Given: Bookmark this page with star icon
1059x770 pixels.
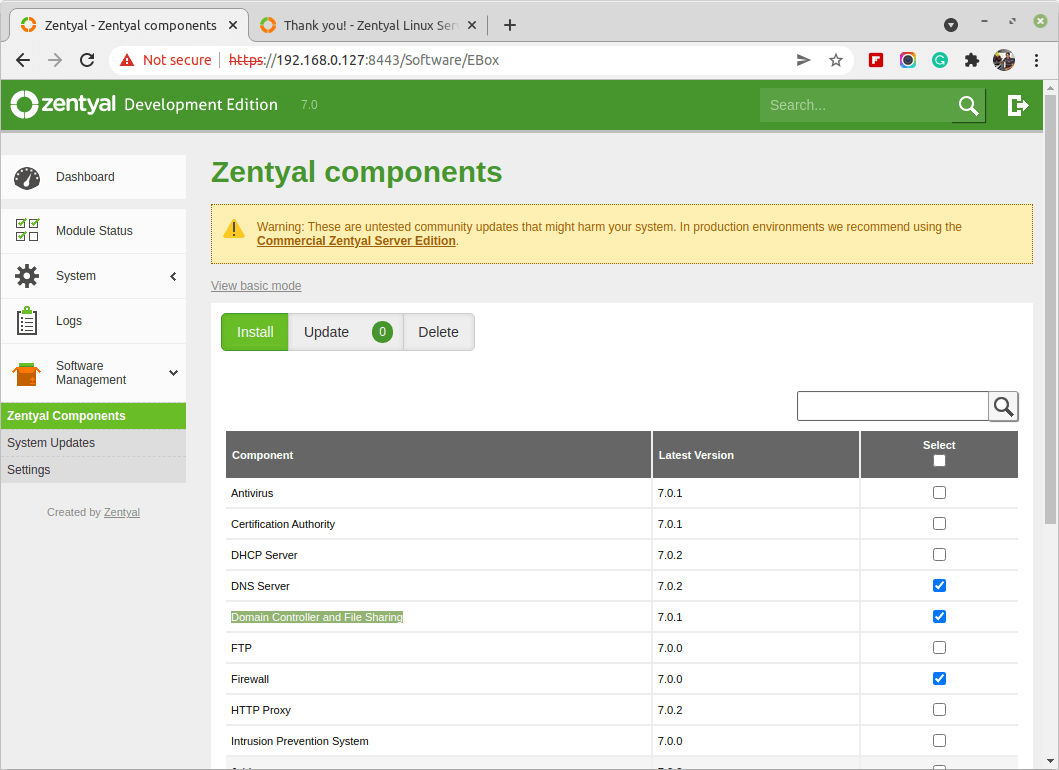Looking at the screenshot, I should (836, 60).
